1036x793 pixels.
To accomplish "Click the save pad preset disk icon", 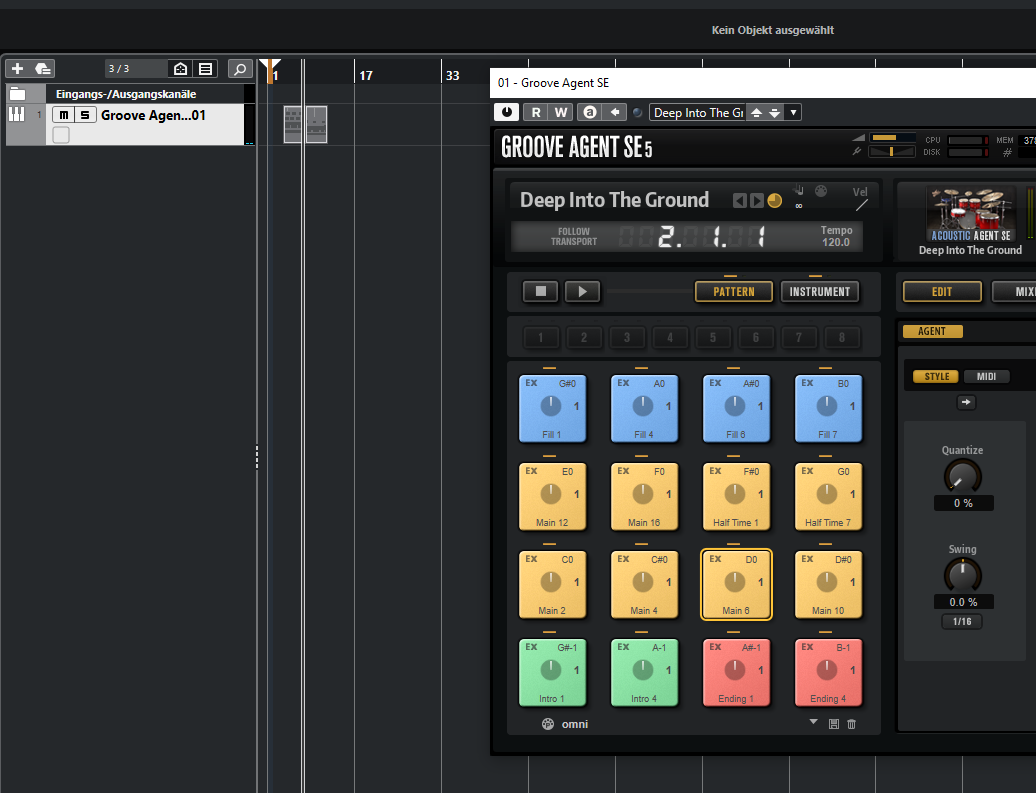I will point(834,724).
